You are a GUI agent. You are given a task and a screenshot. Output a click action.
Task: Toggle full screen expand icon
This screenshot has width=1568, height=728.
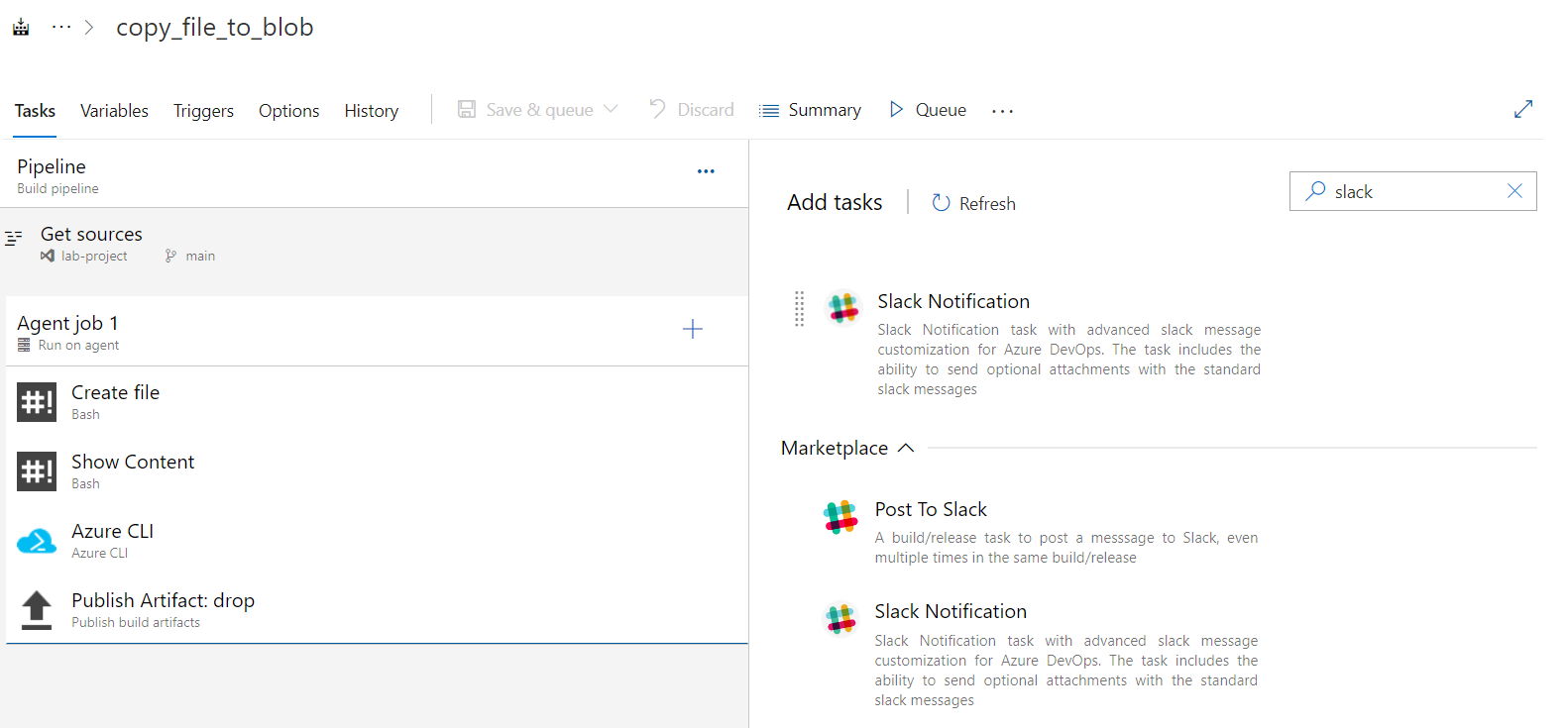(1523, 109)
